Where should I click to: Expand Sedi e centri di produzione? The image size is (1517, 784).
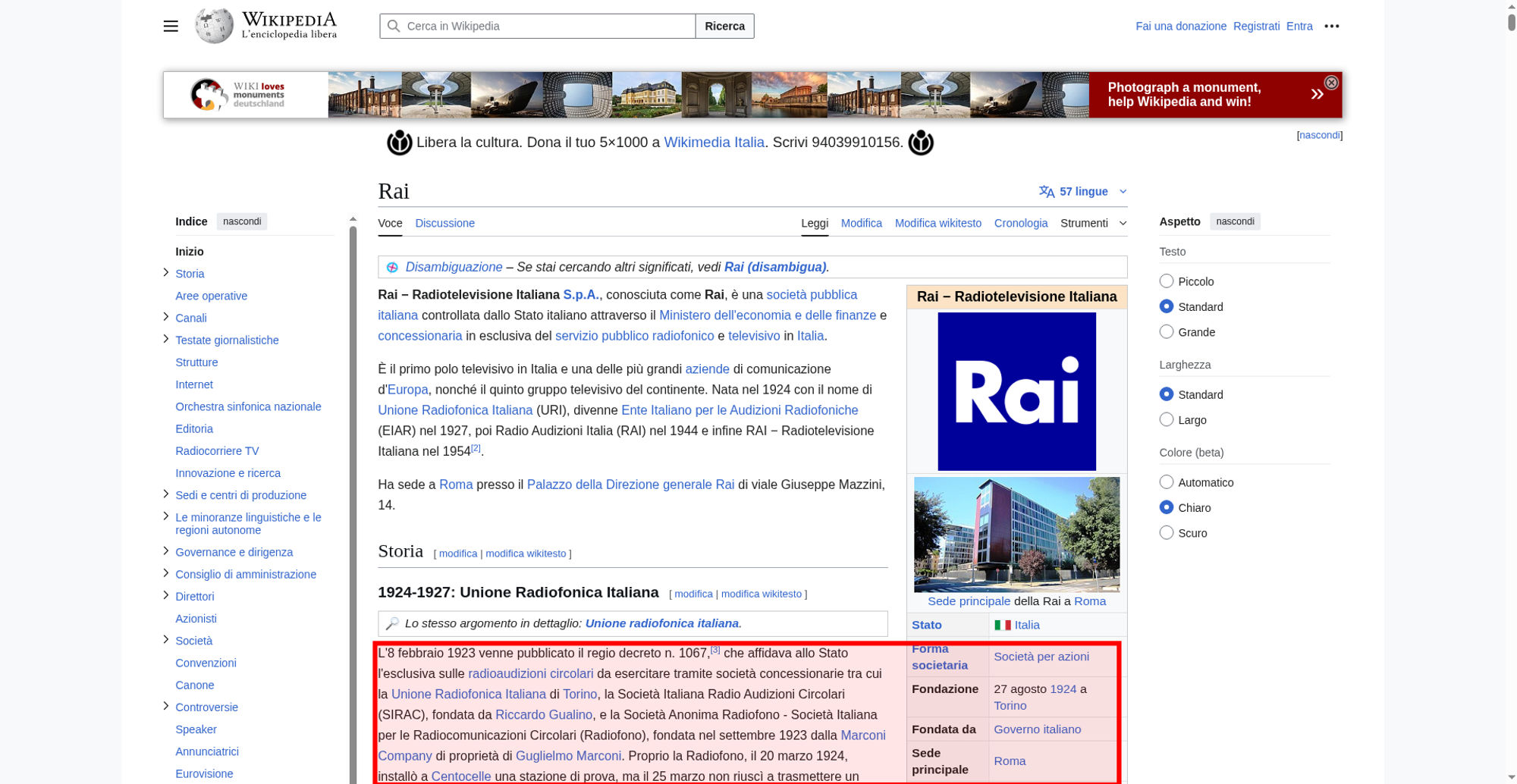tap(165, 494)
